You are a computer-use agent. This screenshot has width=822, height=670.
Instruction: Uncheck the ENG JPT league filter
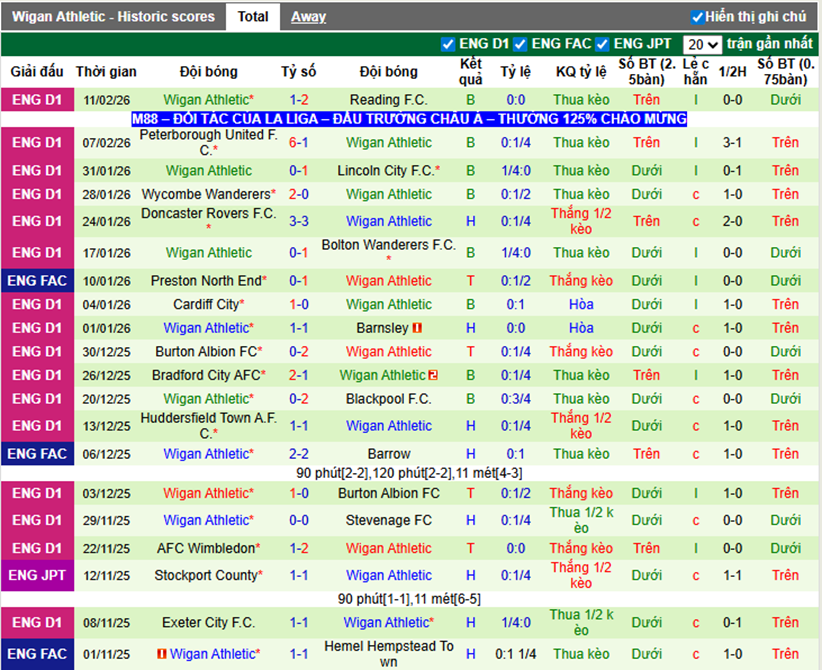coord(602,45)
